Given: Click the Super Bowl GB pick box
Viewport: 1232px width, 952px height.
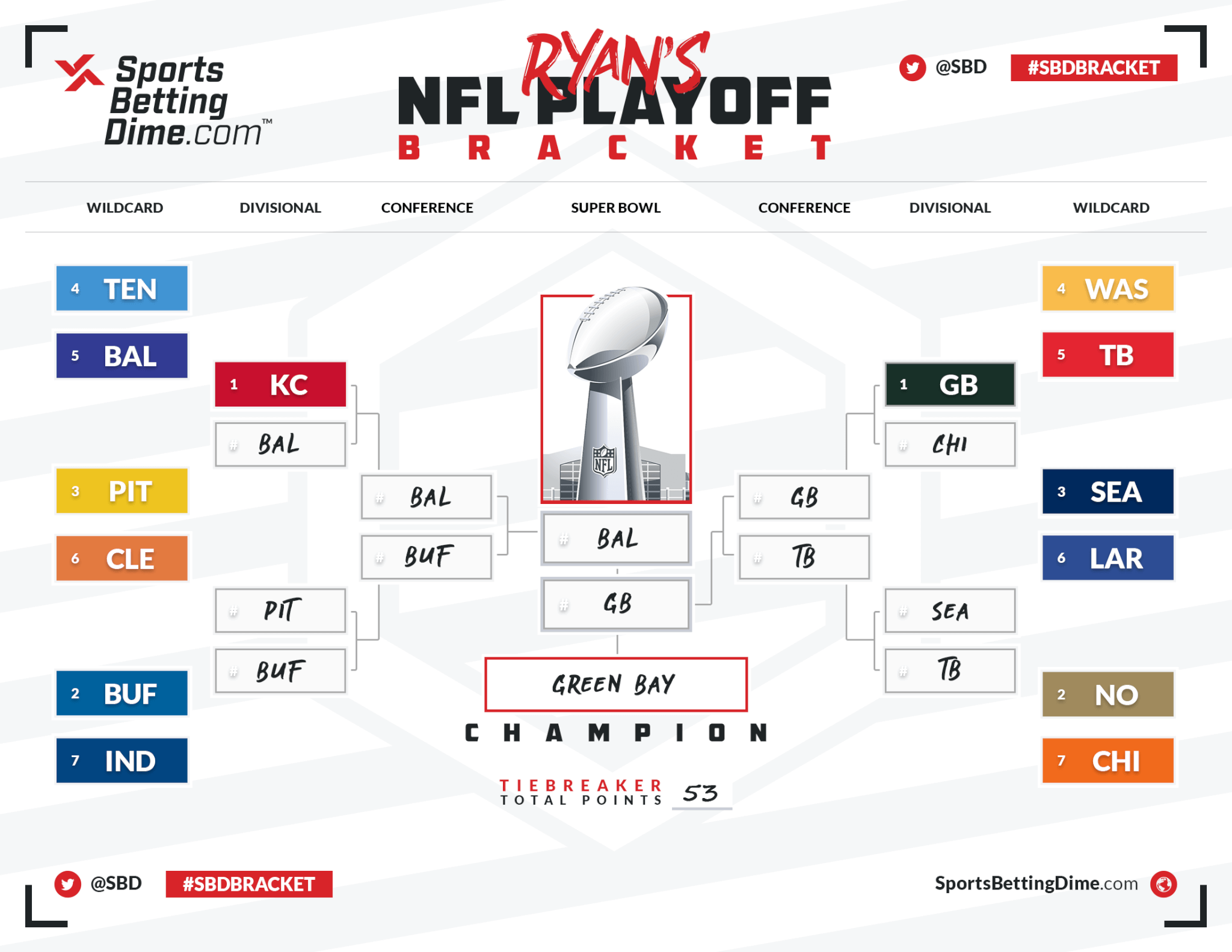Looking at the screenshot, I should pos(616,604).
